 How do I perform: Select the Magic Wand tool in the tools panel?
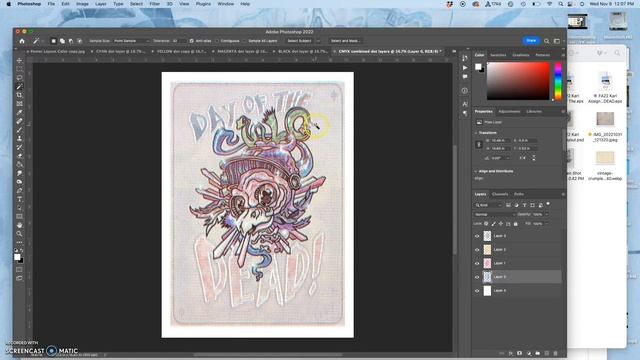click(19, 87)
